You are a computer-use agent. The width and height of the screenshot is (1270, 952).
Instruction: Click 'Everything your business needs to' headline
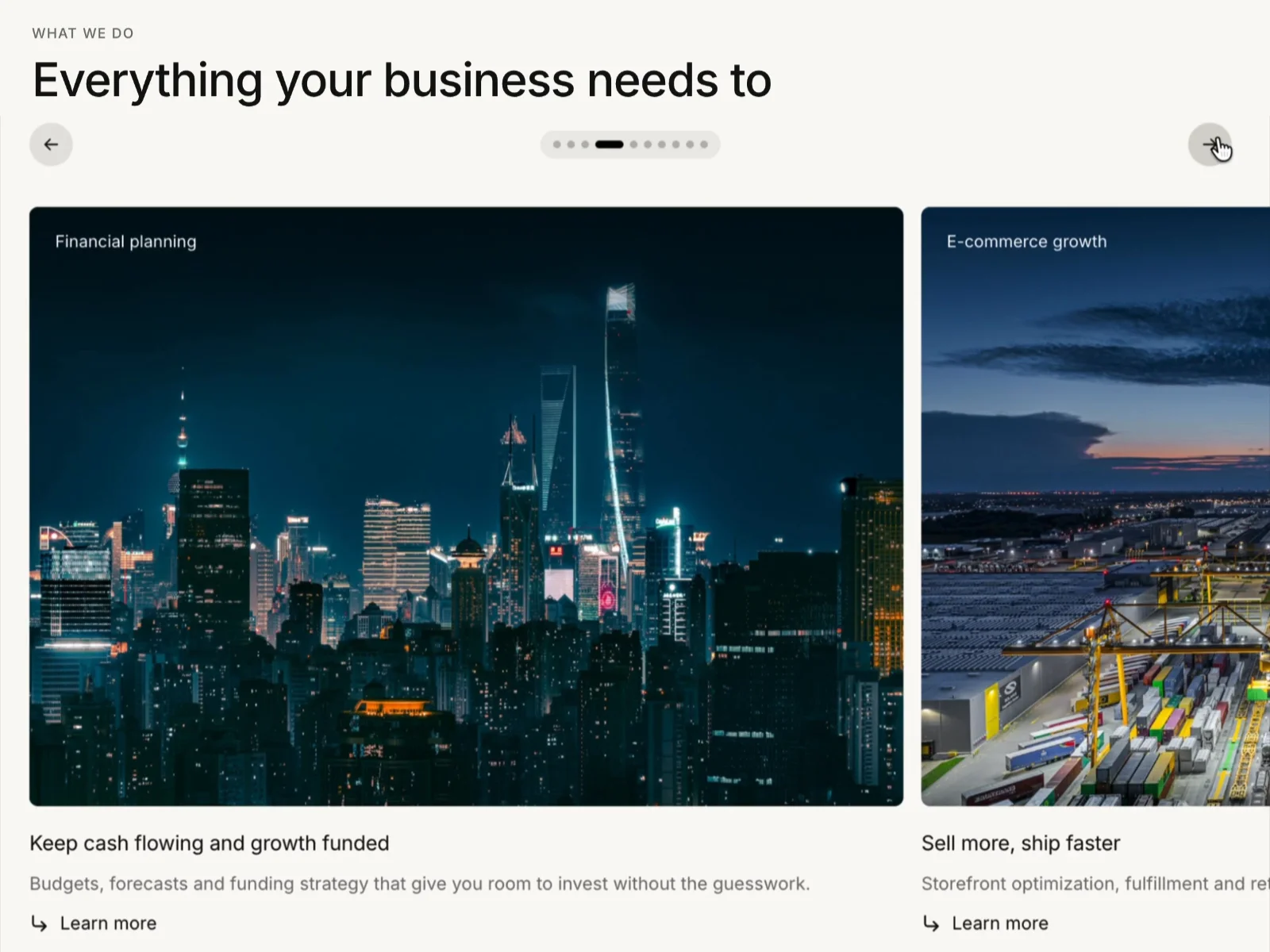click(x=402, y=81)
